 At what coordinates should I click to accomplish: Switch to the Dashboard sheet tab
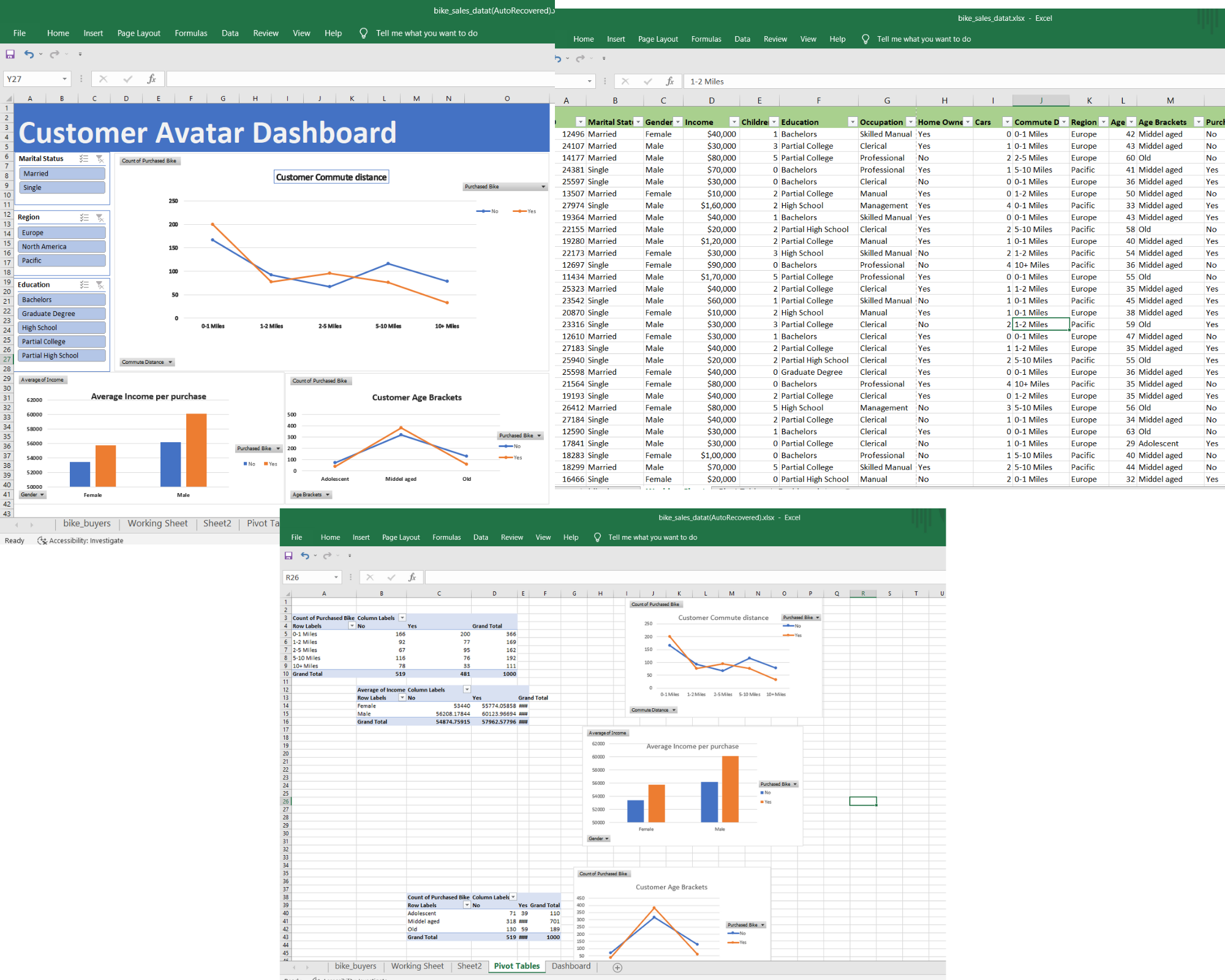point(571,966)
